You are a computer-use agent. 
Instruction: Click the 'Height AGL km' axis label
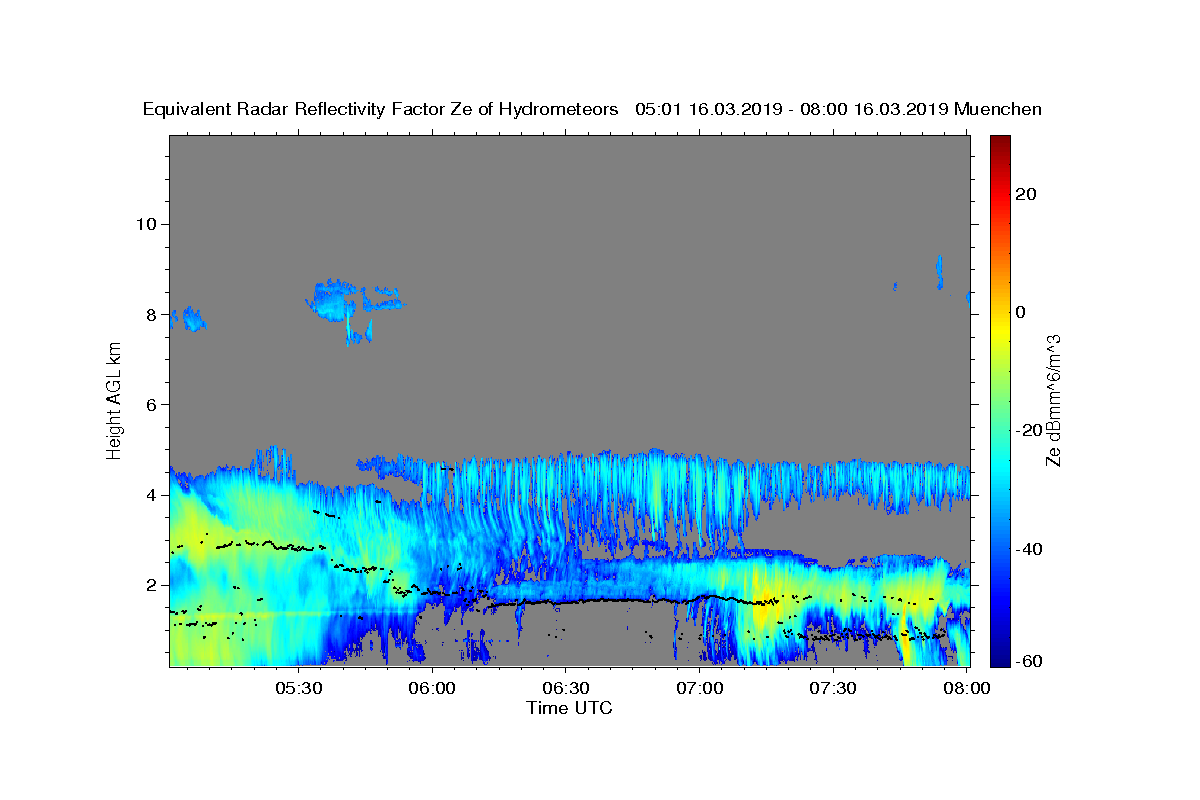click(x=115, y=400)
